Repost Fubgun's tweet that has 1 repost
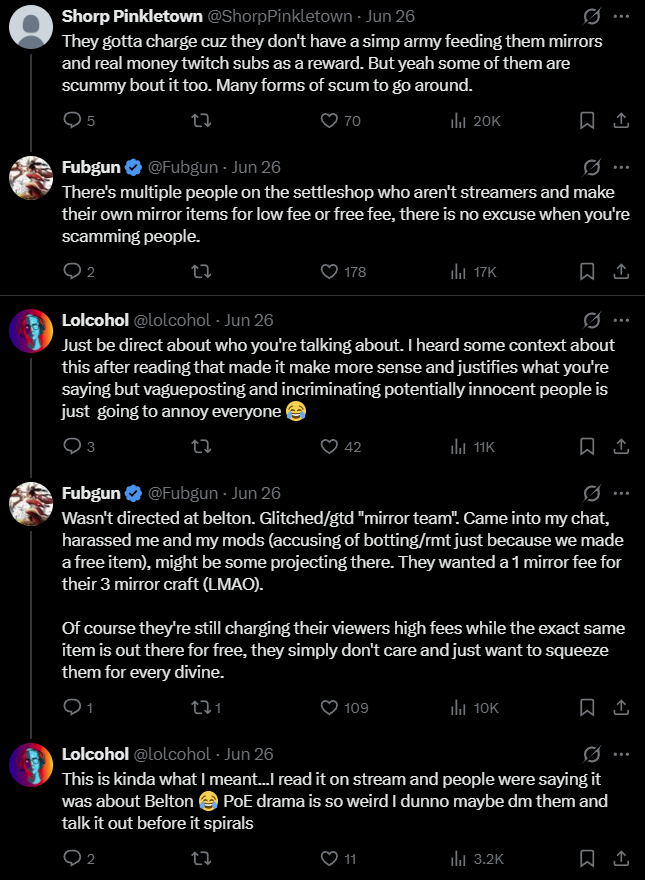Image resolution: width=645 pixels, height=880 pixels. [x=206, y=708]
